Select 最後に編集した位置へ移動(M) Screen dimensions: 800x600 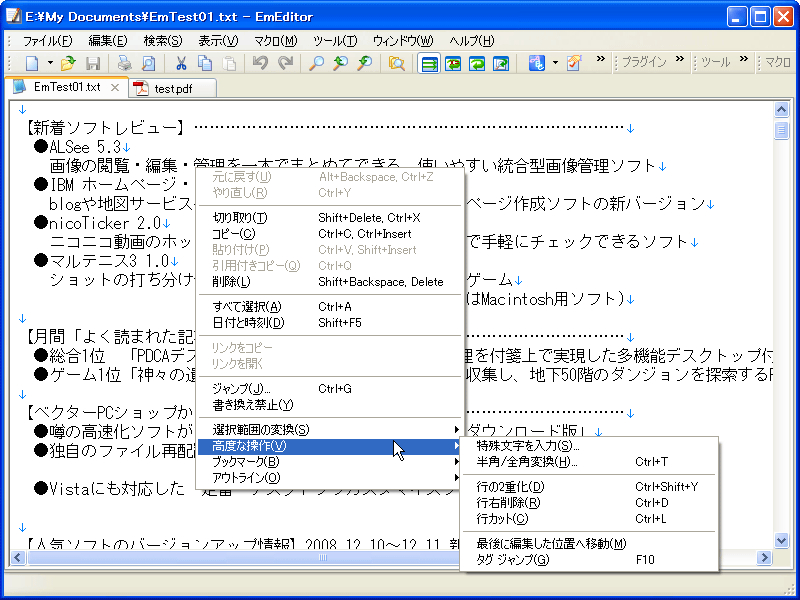589,544
